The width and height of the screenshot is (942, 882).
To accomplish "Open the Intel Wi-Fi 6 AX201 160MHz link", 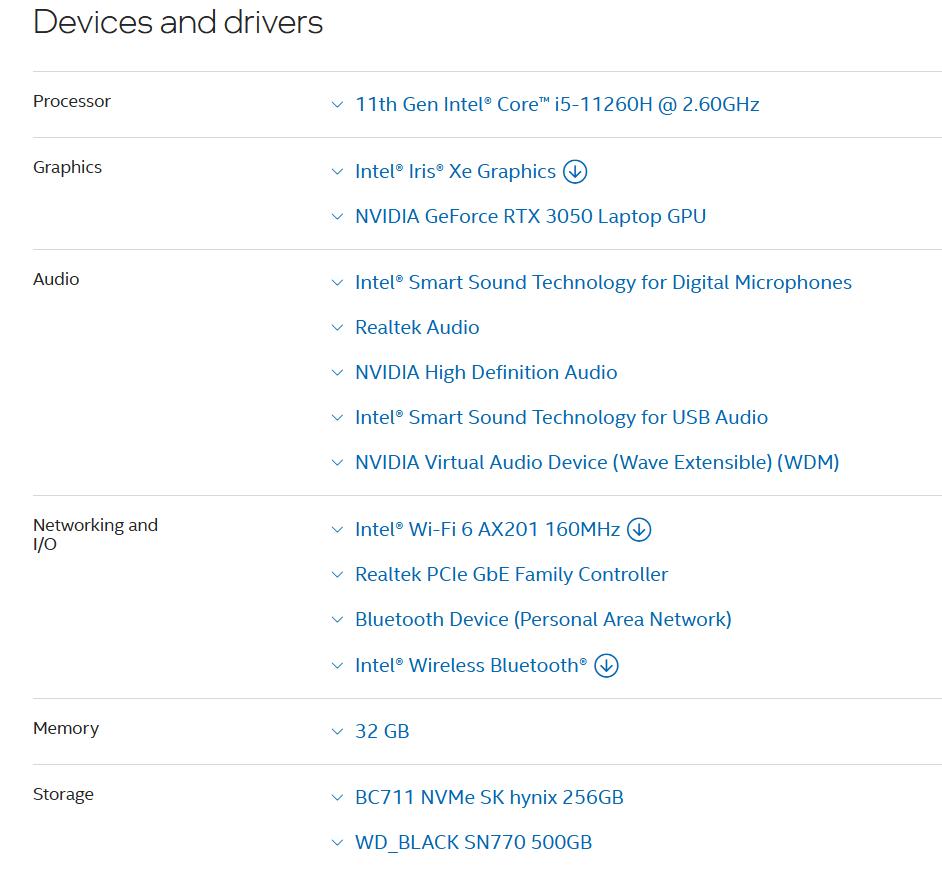I will (x=487, y=529).
